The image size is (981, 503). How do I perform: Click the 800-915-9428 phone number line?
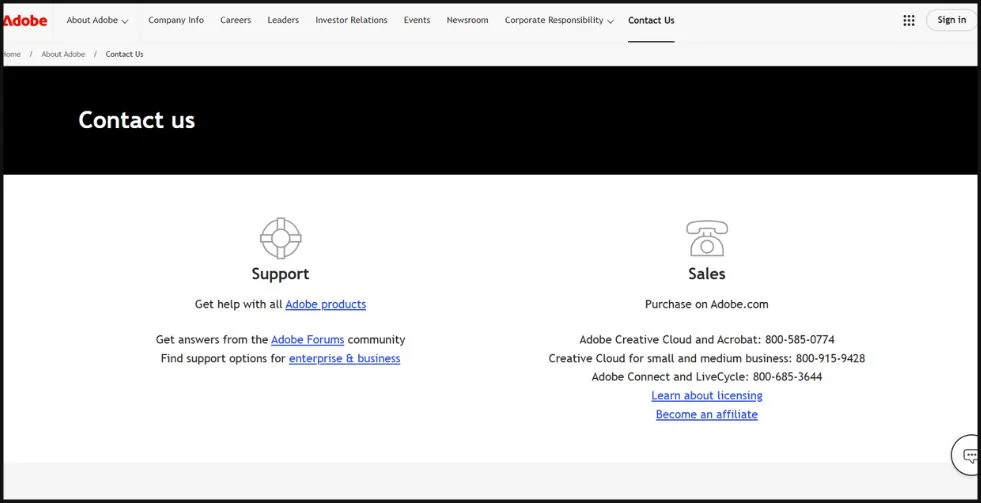click(x=707, y=358)
